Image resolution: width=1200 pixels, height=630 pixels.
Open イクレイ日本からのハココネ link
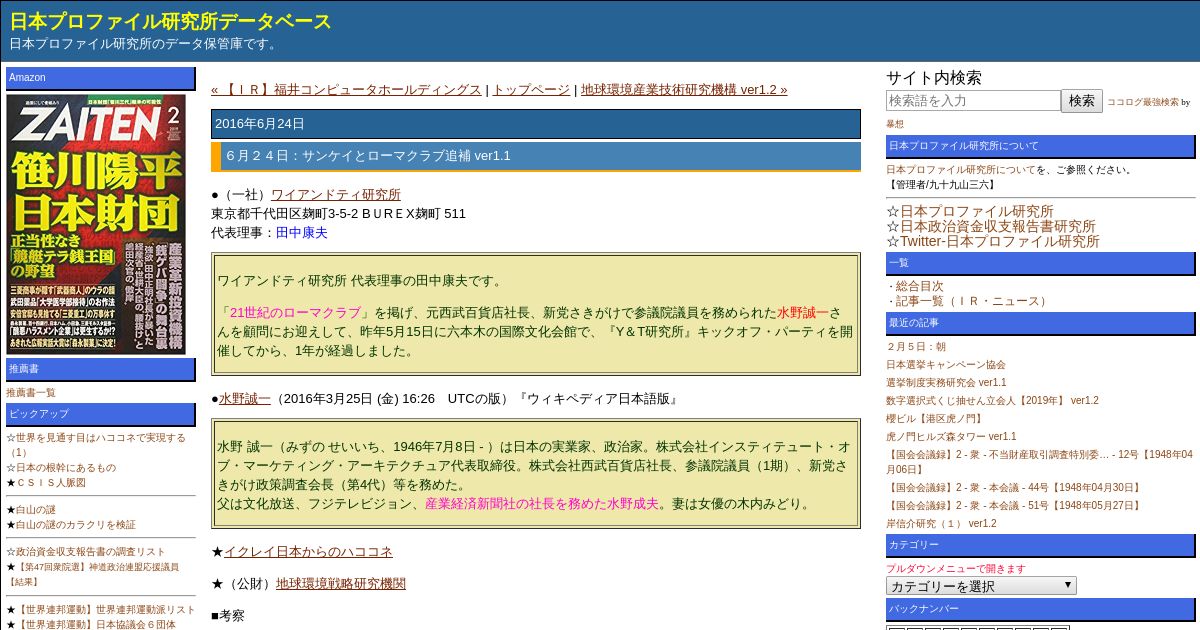pyautogui.click(x=308, y=551)
